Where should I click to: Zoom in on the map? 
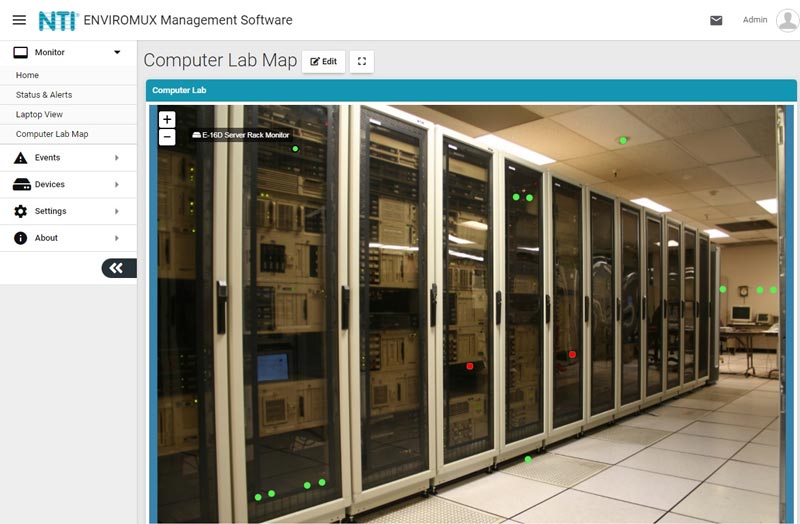tap(167, 119)
